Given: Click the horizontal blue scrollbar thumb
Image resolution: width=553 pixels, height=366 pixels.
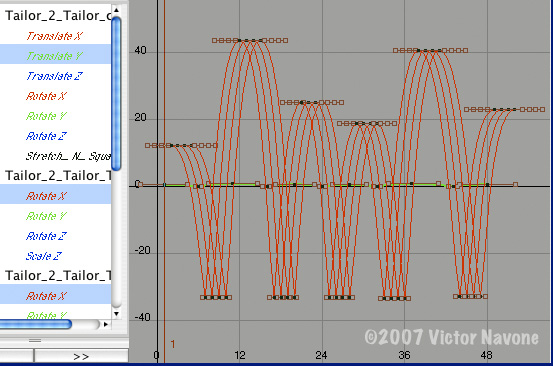Looking at the screenshot, I should 35,324.
